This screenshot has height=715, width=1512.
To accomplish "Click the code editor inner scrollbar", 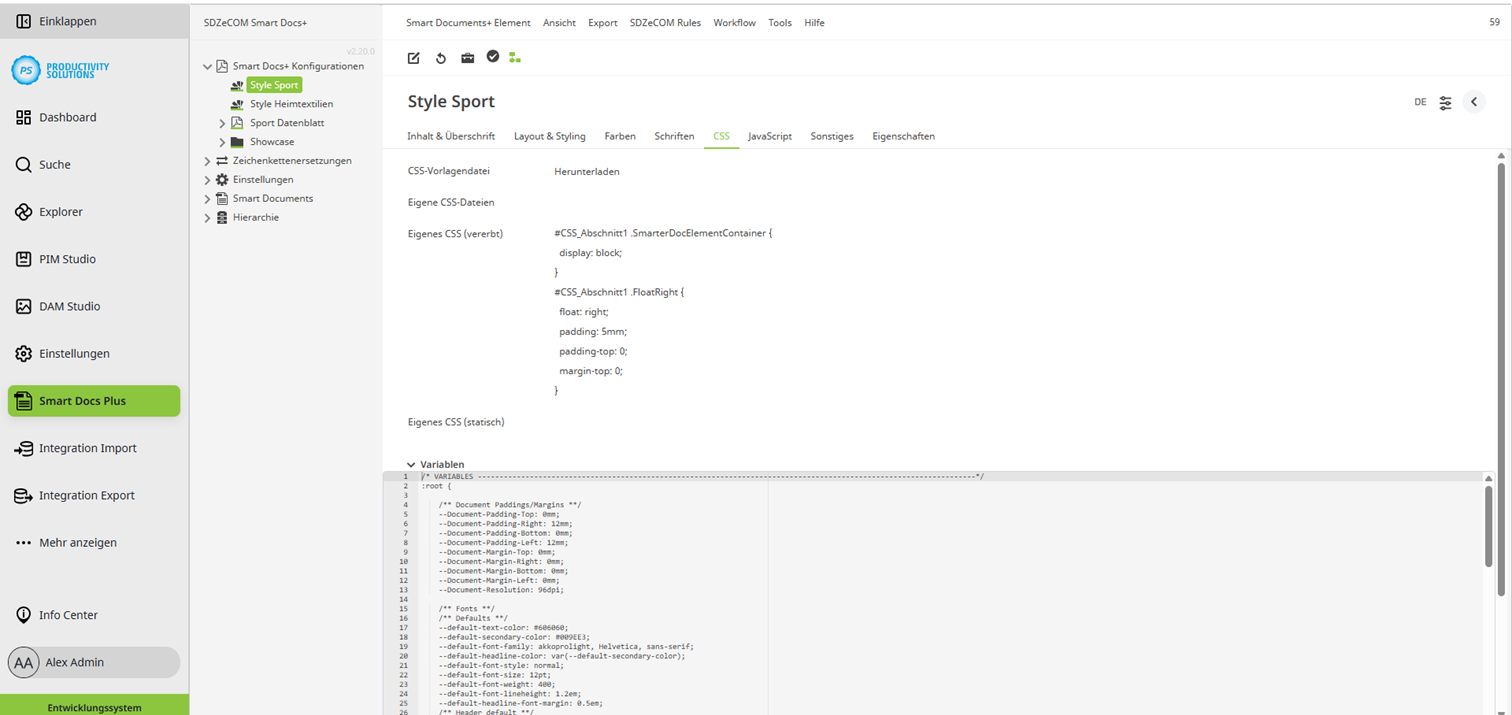I will pos(1489,525).
